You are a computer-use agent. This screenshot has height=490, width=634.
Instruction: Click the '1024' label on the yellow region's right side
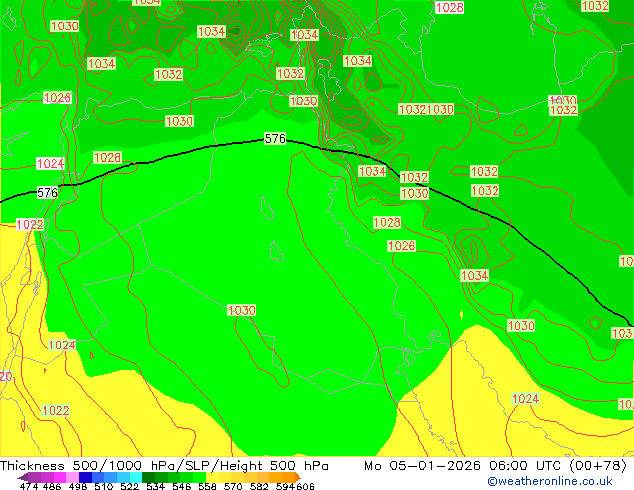click(525, 399)
